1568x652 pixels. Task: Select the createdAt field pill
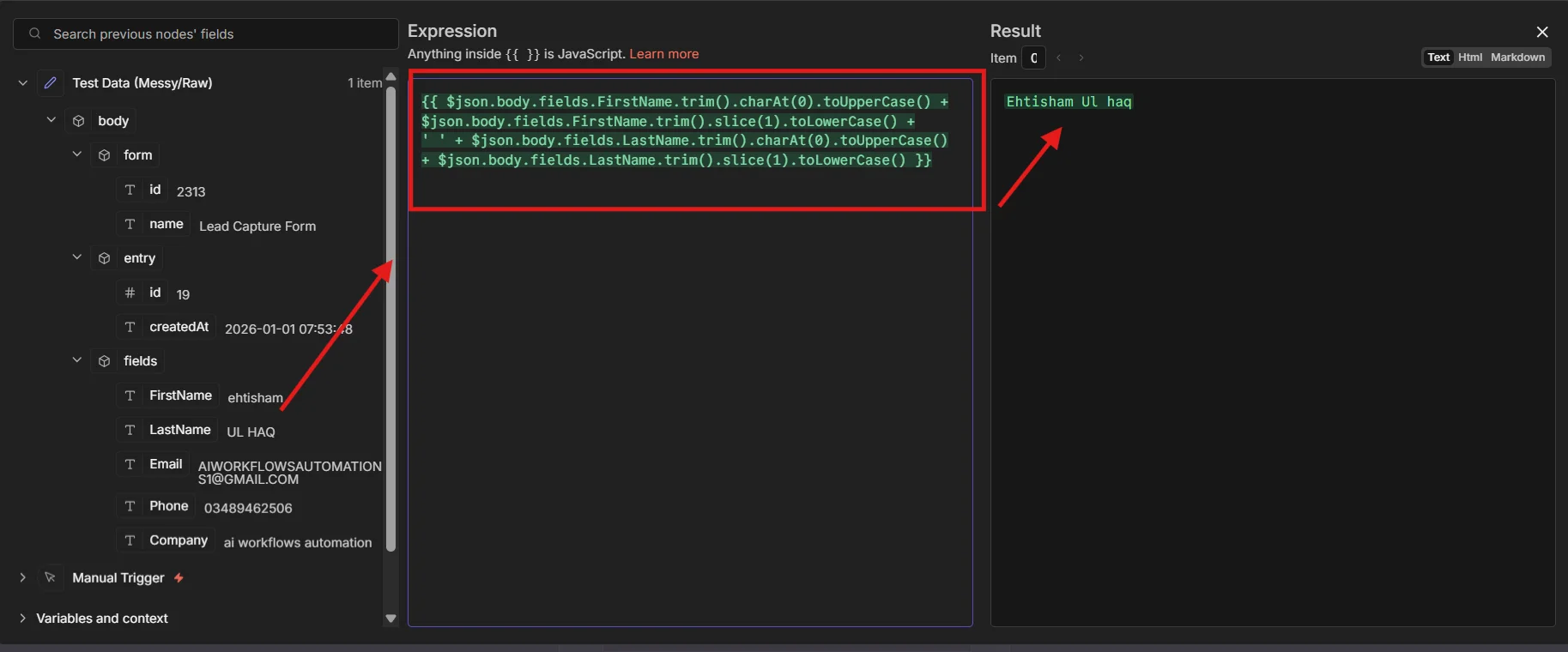166,327
